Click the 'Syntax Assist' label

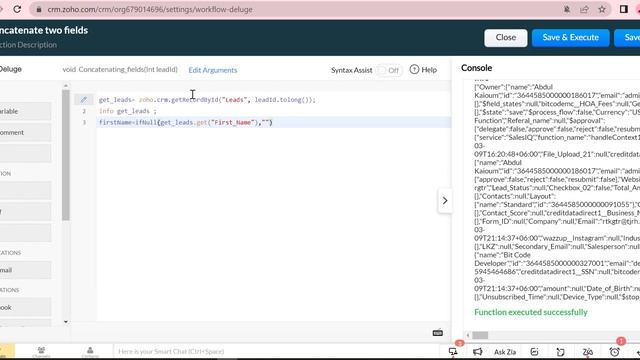[351, 70]
